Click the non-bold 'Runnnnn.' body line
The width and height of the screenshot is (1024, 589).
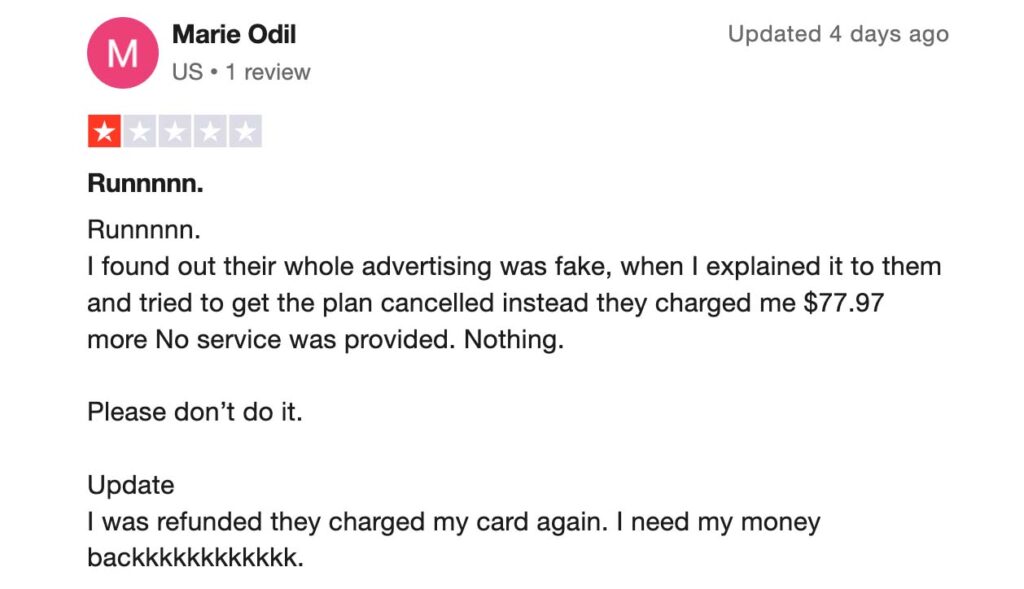click(x=144, y=230)
